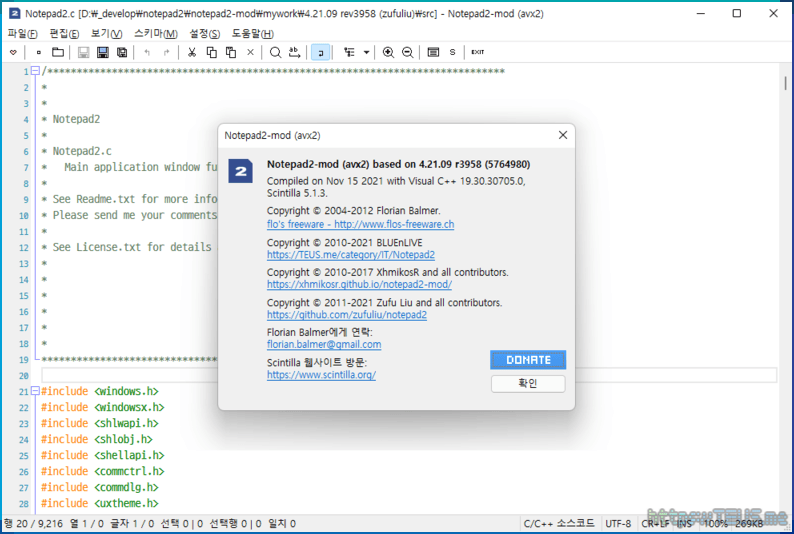Image resolution: width=794 pixels, height=534 pixels.
Task: Click the Save Copy icon
Action: click(122, 52)
